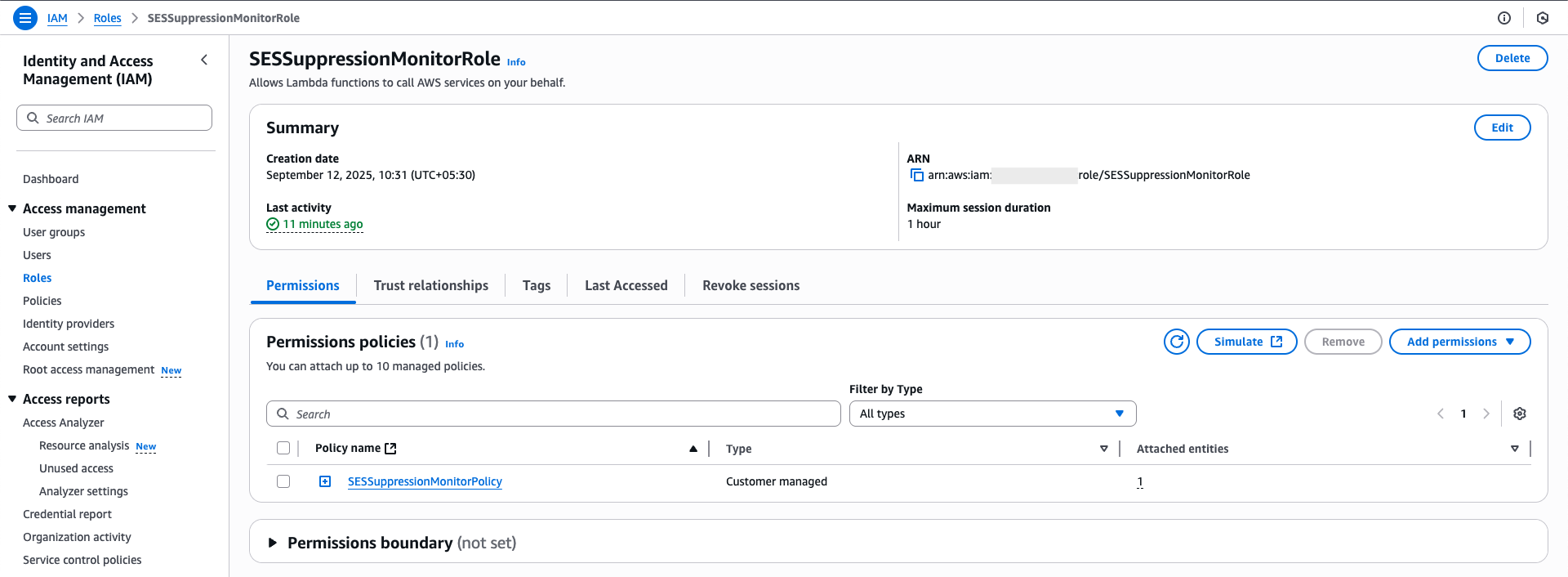Open the SESSuppressionMonitorPolicy link

pyautogui.click(x=425, y=481)
